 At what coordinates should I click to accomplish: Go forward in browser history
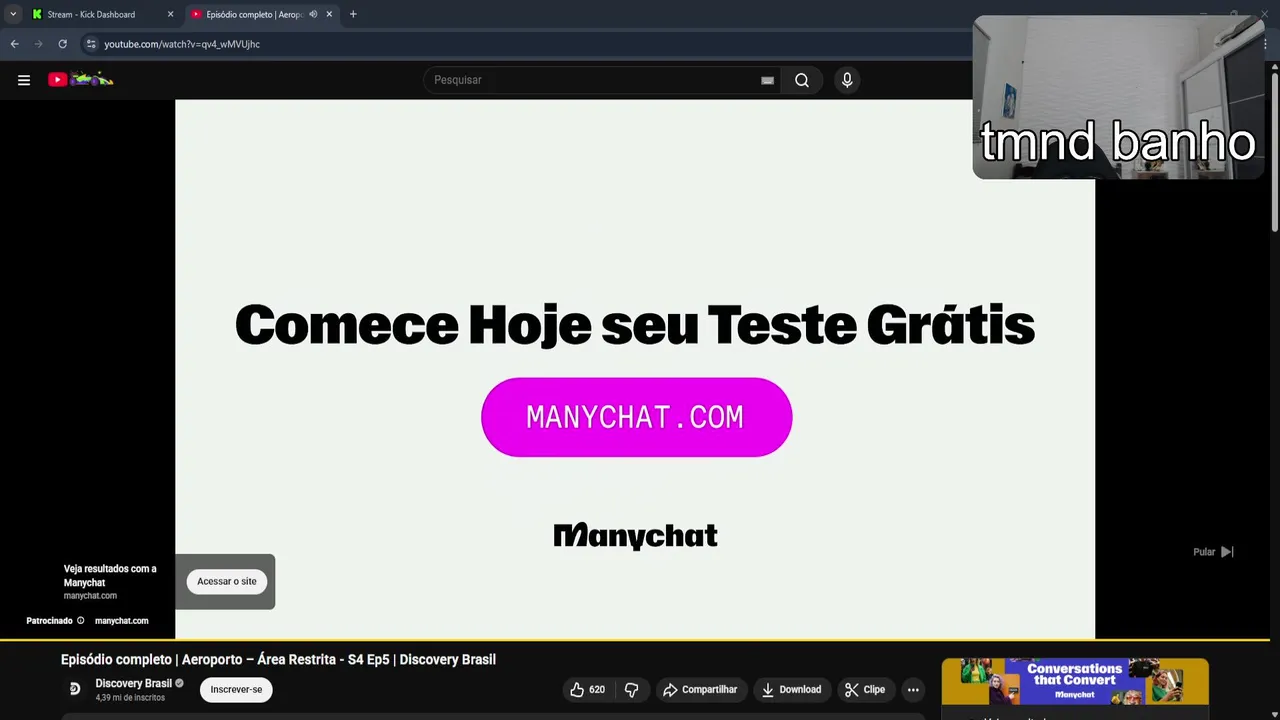38,44
